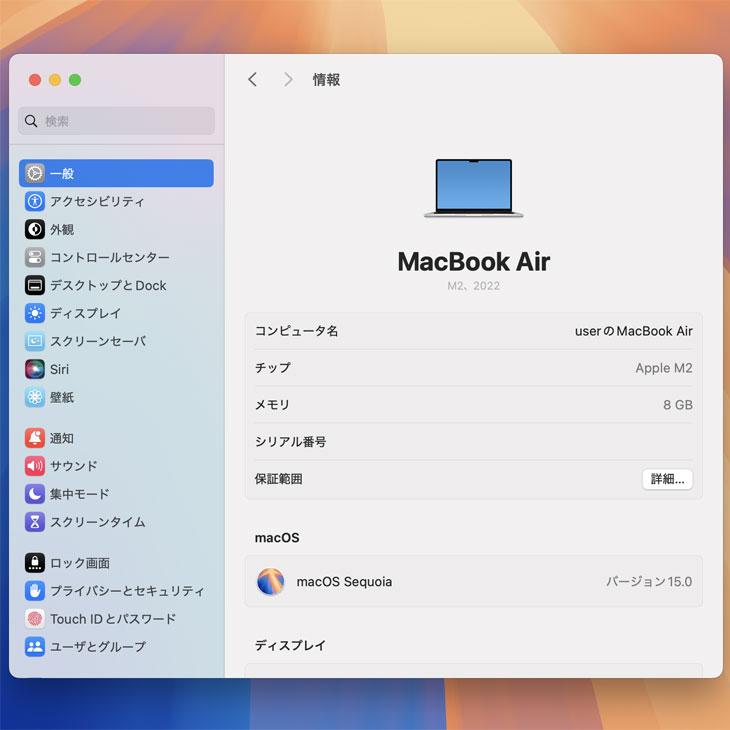730x730 pixels.
Task: Click the search magnifier icon
Action: click(31, 121)
